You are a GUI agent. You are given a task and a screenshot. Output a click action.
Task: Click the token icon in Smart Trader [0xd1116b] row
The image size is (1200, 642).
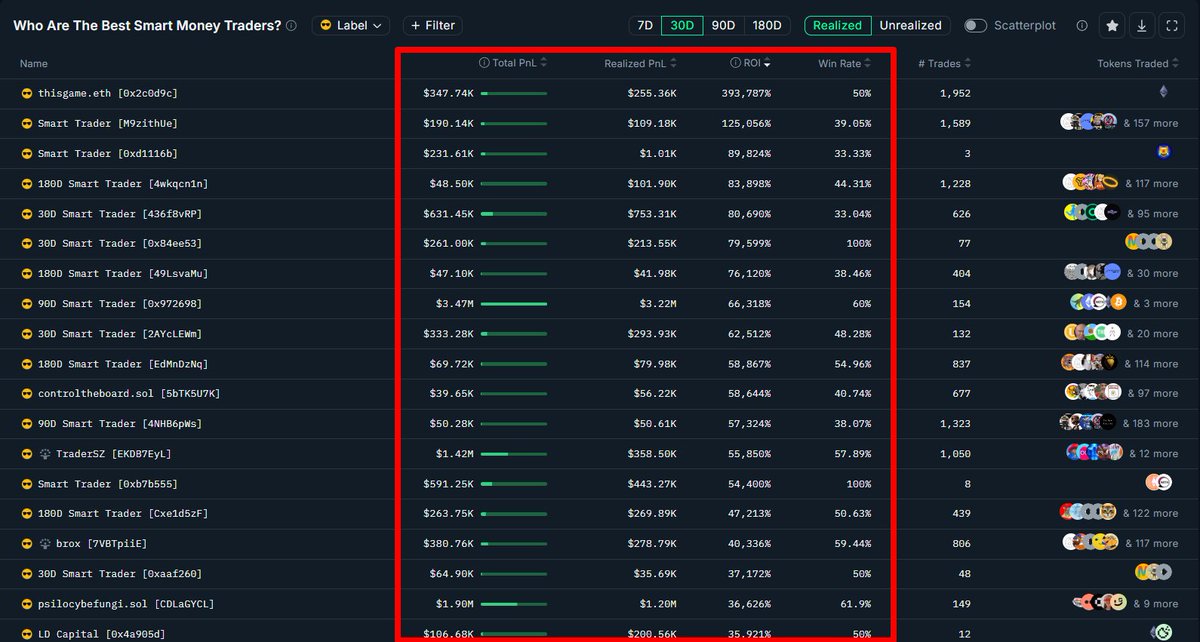tap(1162, 153)
